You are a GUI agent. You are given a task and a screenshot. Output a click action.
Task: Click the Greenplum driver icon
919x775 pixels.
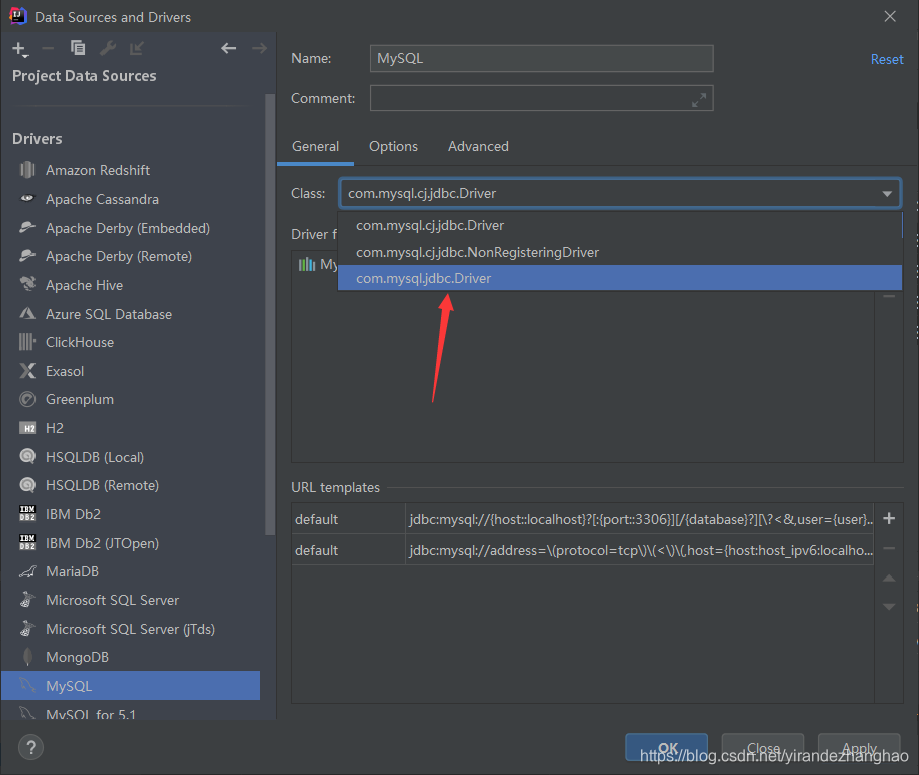28,399
